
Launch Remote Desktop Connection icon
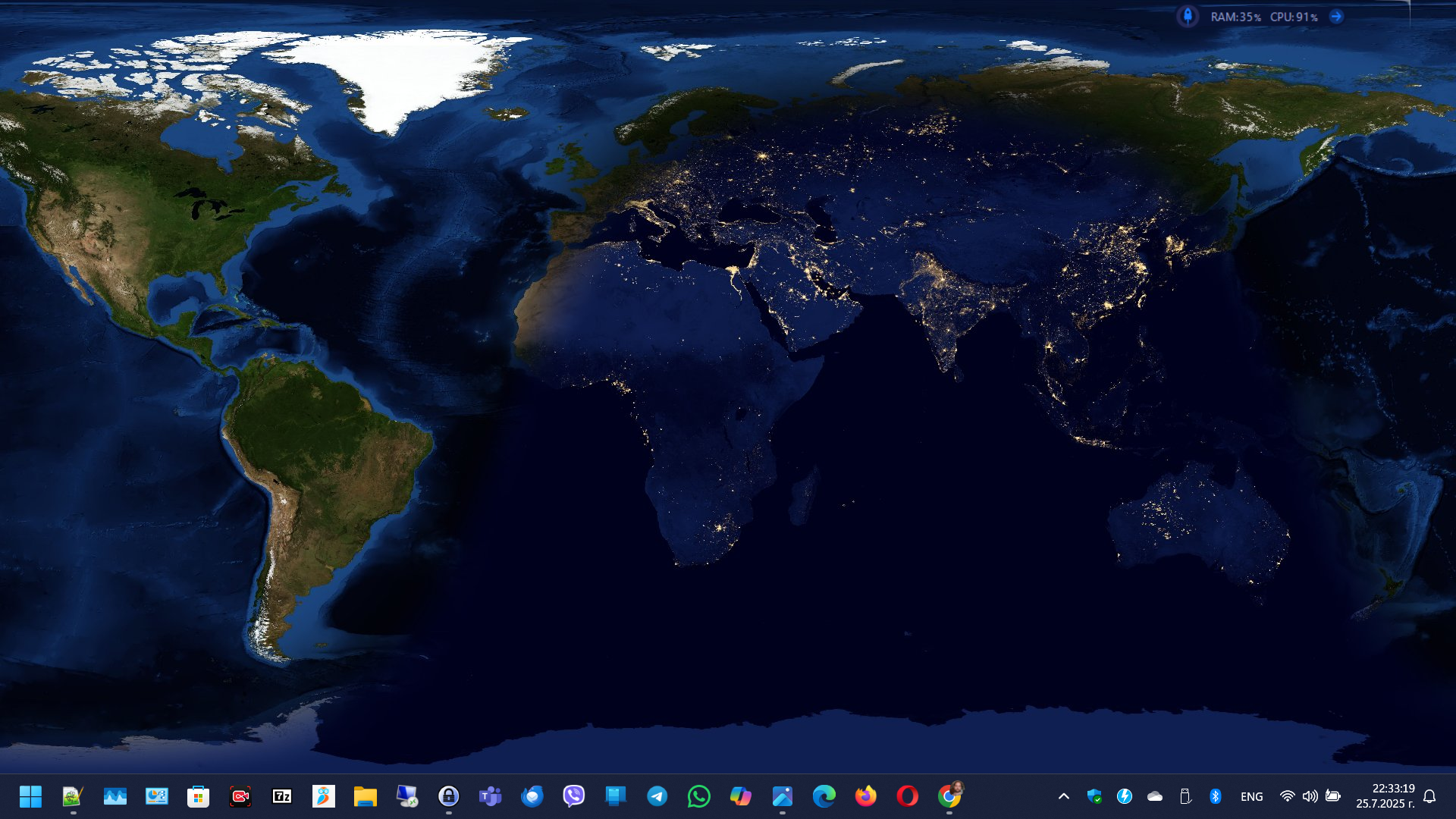click(x=406, y=796)
